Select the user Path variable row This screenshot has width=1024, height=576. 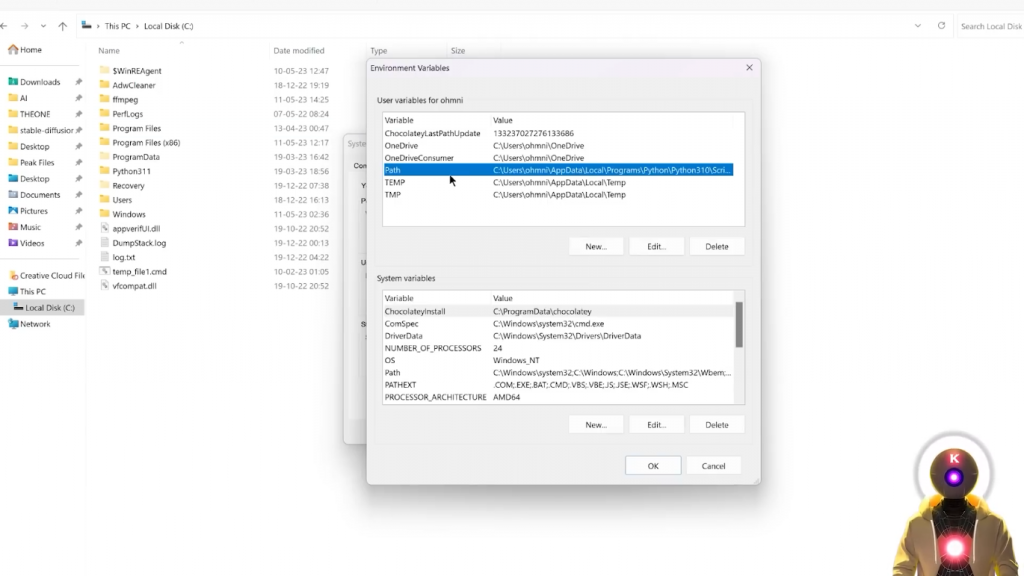coord(558,170)
